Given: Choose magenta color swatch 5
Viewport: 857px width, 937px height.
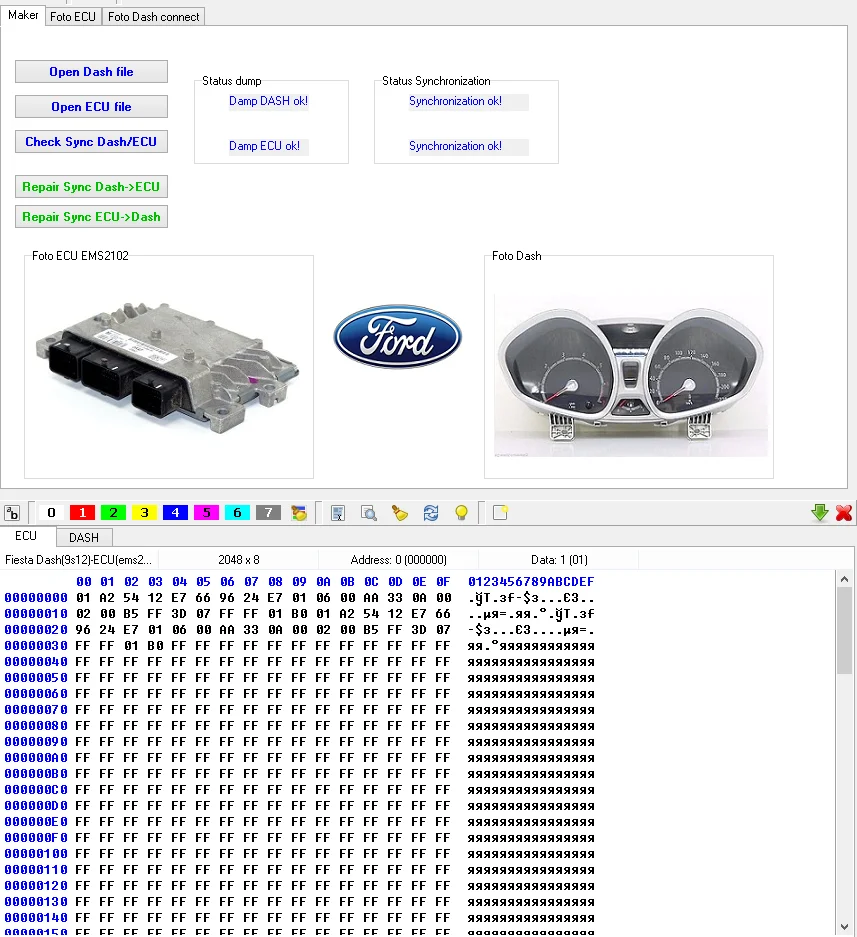Looking at the screenshot, I should [x=206, y=513].
